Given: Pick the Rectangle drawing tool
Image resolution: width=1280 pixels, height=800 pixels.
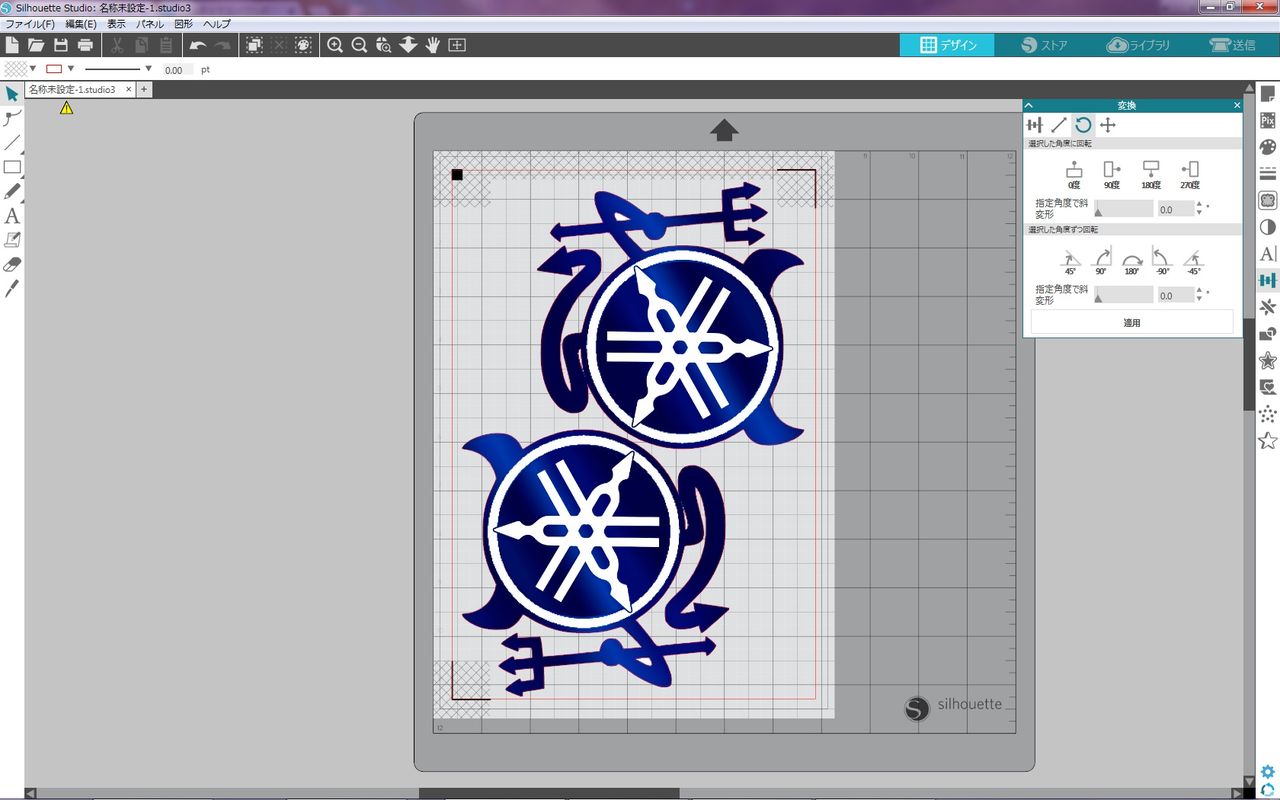Looking at the screenshot, I should click(x=12, y=167).
